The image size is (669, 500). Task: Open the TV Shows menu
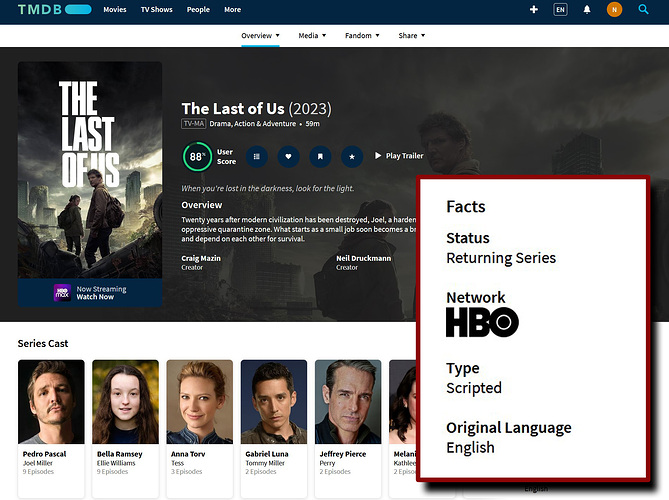tap(157, 9)
